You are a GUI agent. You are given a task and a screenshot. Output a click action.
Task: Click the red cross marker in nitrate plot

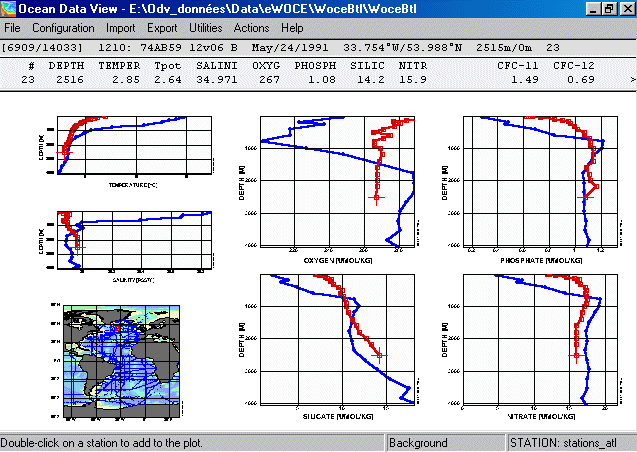click(x=575, y=354)
